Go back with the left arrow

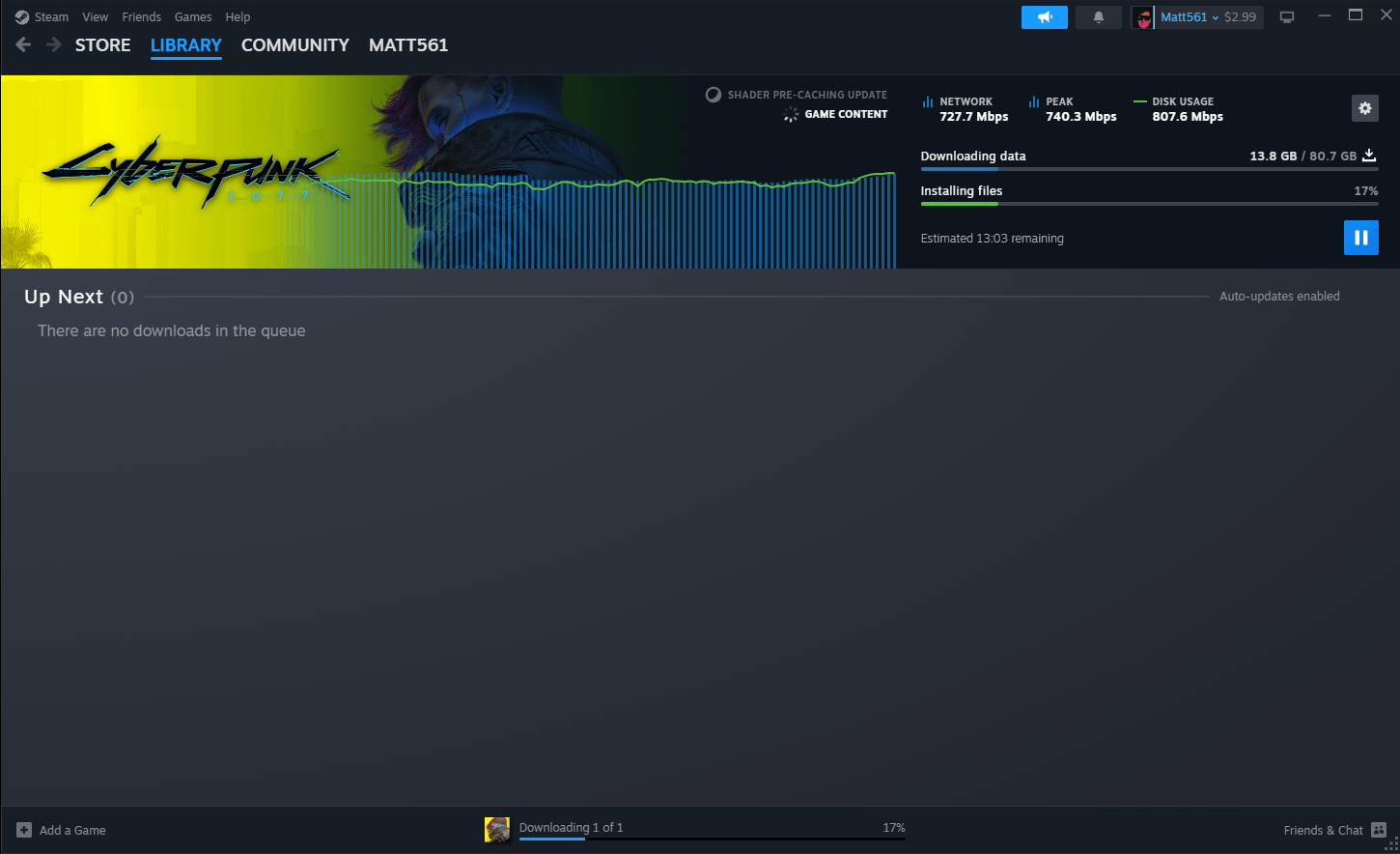pyautogui.click(x=24, y=45)
